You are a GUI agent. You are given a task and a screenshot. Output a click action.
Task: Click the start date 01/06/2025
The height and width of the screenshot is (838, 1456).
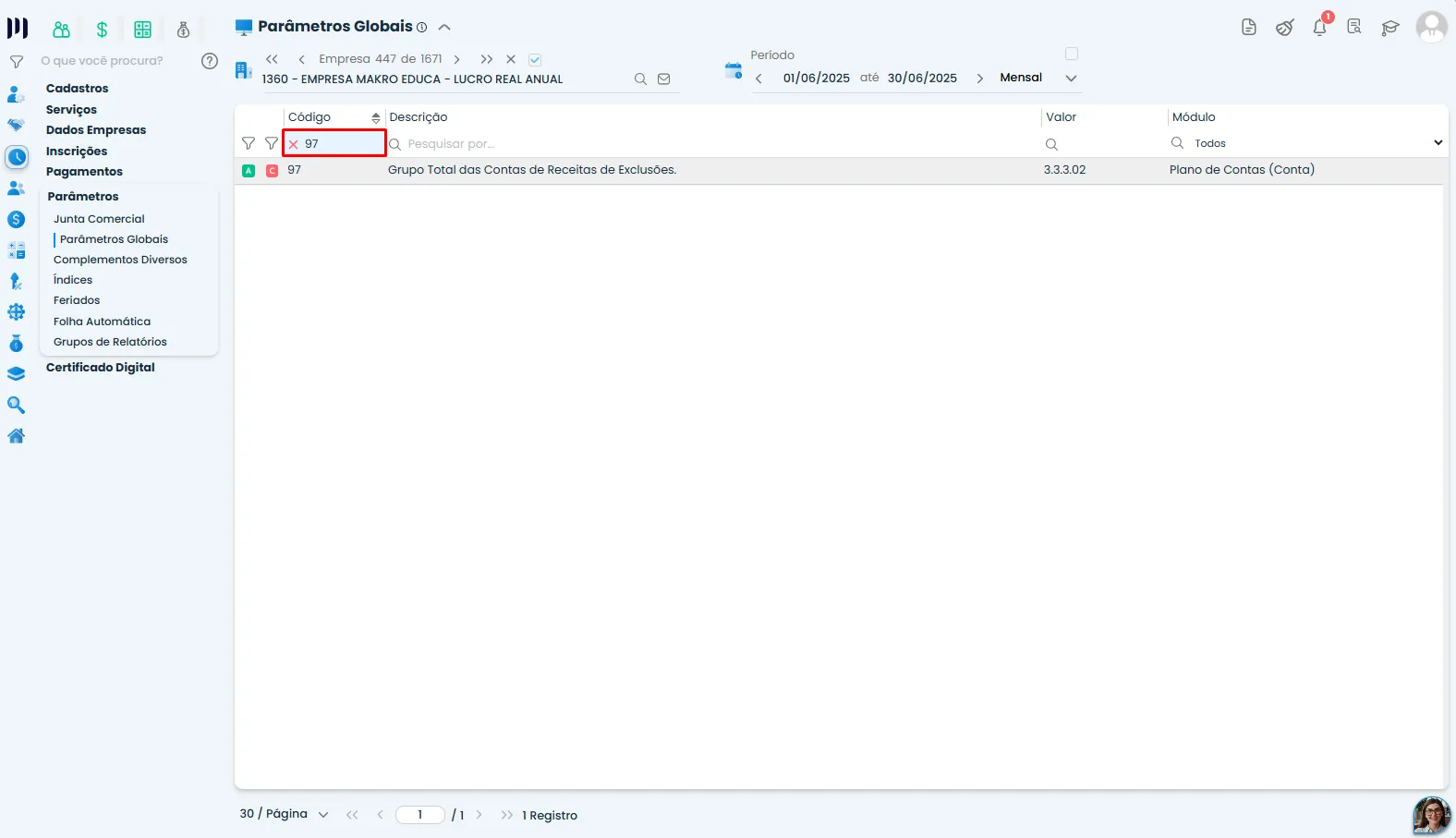tap(817, 79)
